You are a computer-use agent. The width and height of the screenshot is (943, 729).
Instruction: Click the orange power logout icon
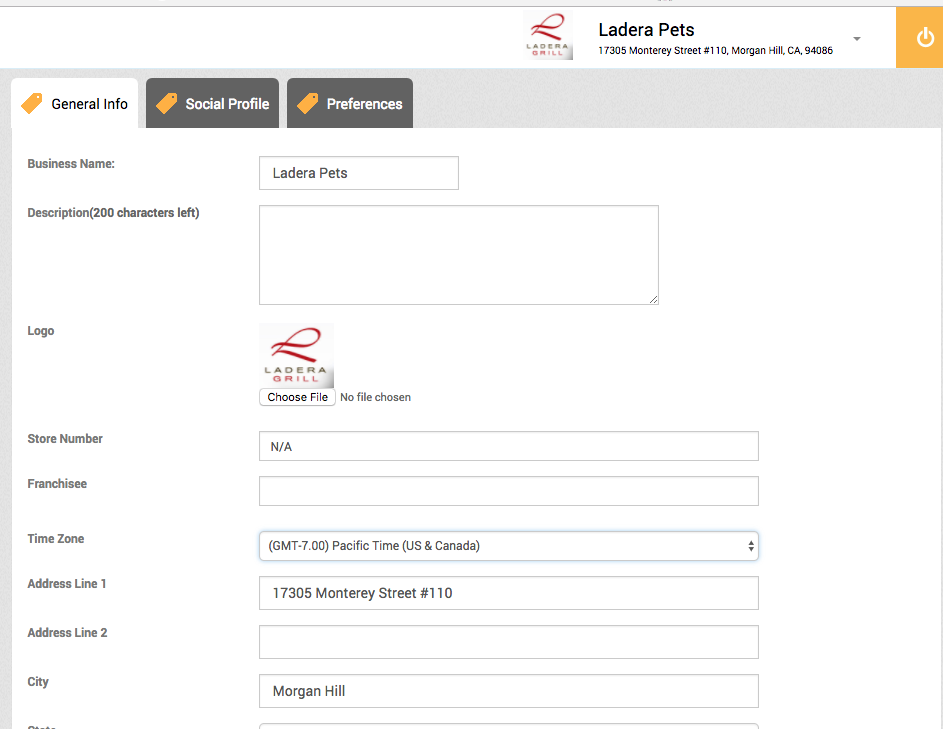coord(924,38)
